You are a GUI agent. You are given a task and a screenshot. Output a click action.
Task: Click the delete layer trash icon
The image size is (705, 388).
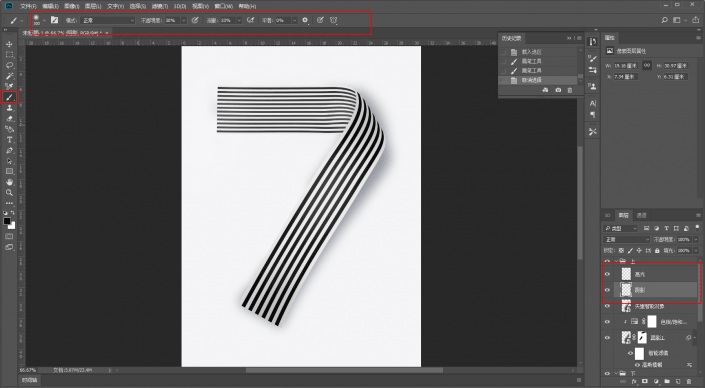[x=689, y=381]
